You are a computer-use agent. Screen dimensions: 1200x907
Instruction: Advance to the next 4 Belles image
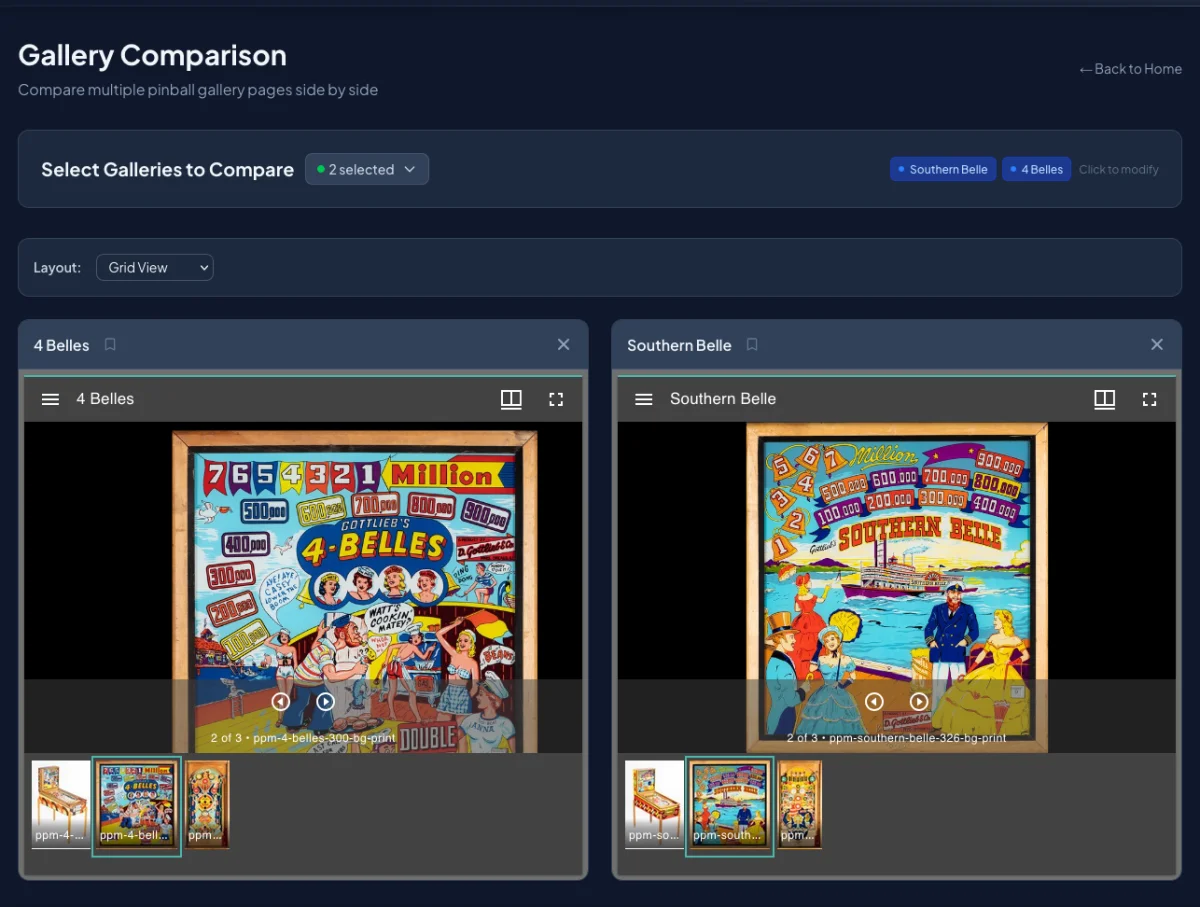pos(326,701)
